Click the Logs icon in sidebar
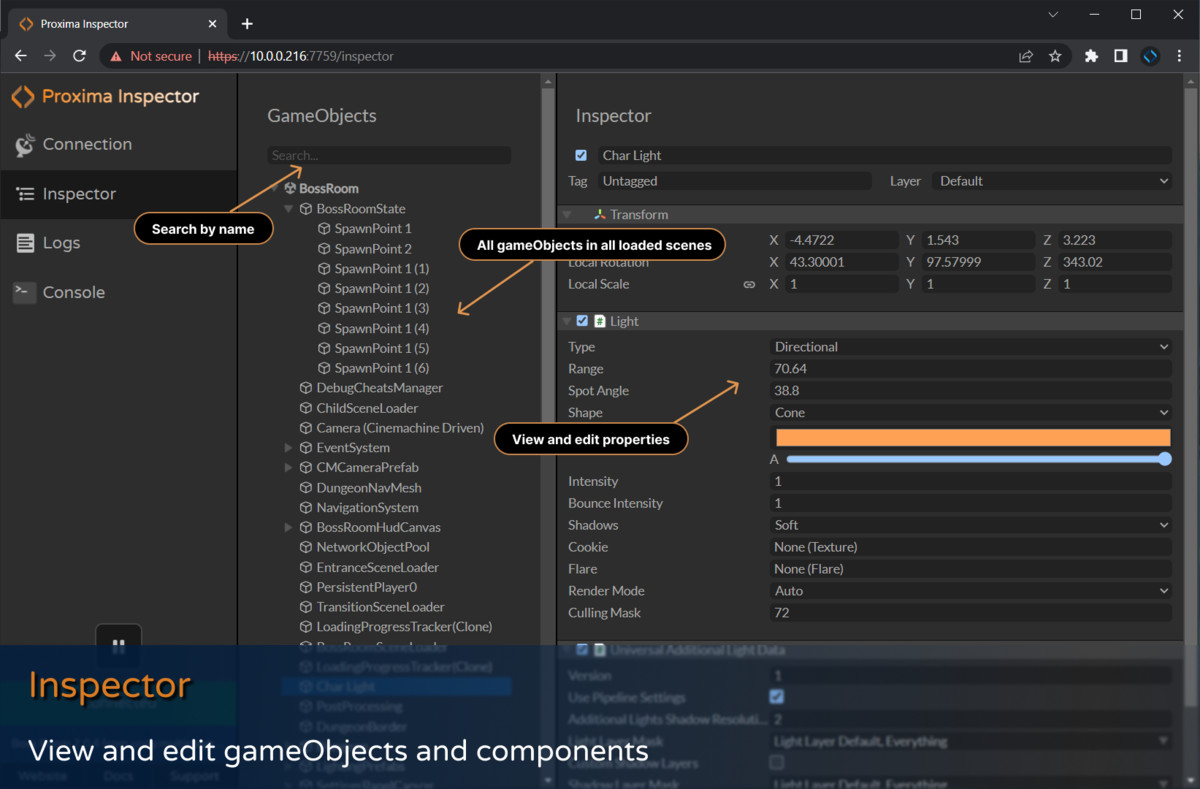The width and height of the screenshot is (1200, 789). tap(25, 243)
